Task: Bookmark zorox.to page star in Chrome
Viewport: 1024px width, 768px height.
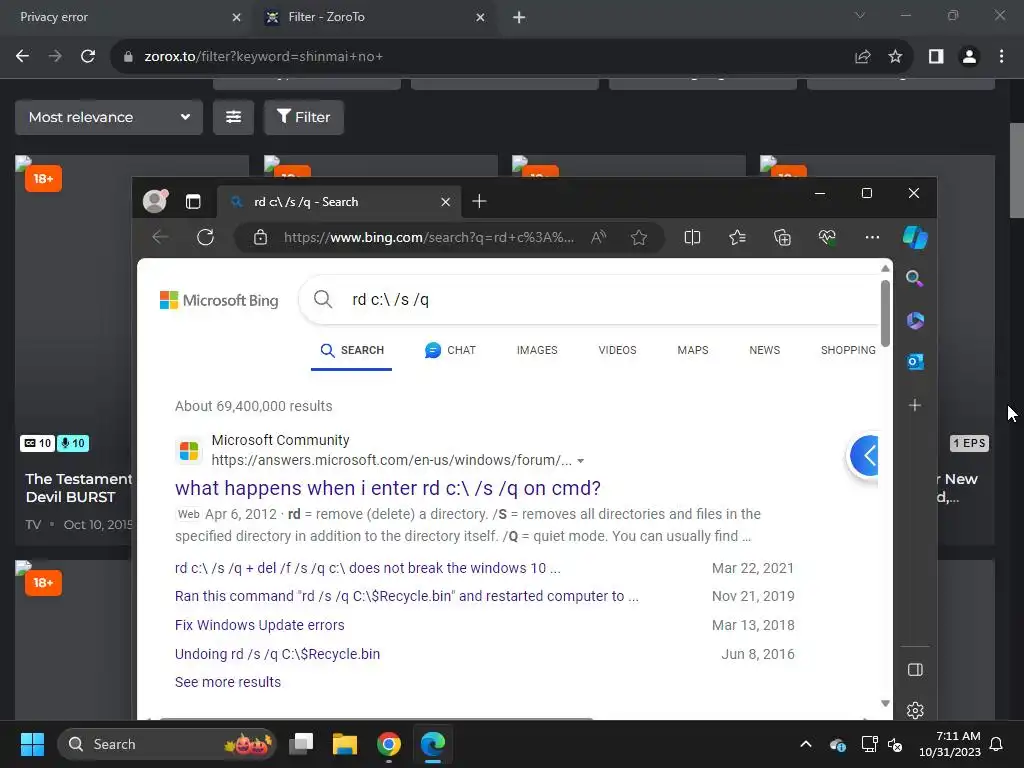Action: [895, 57]
